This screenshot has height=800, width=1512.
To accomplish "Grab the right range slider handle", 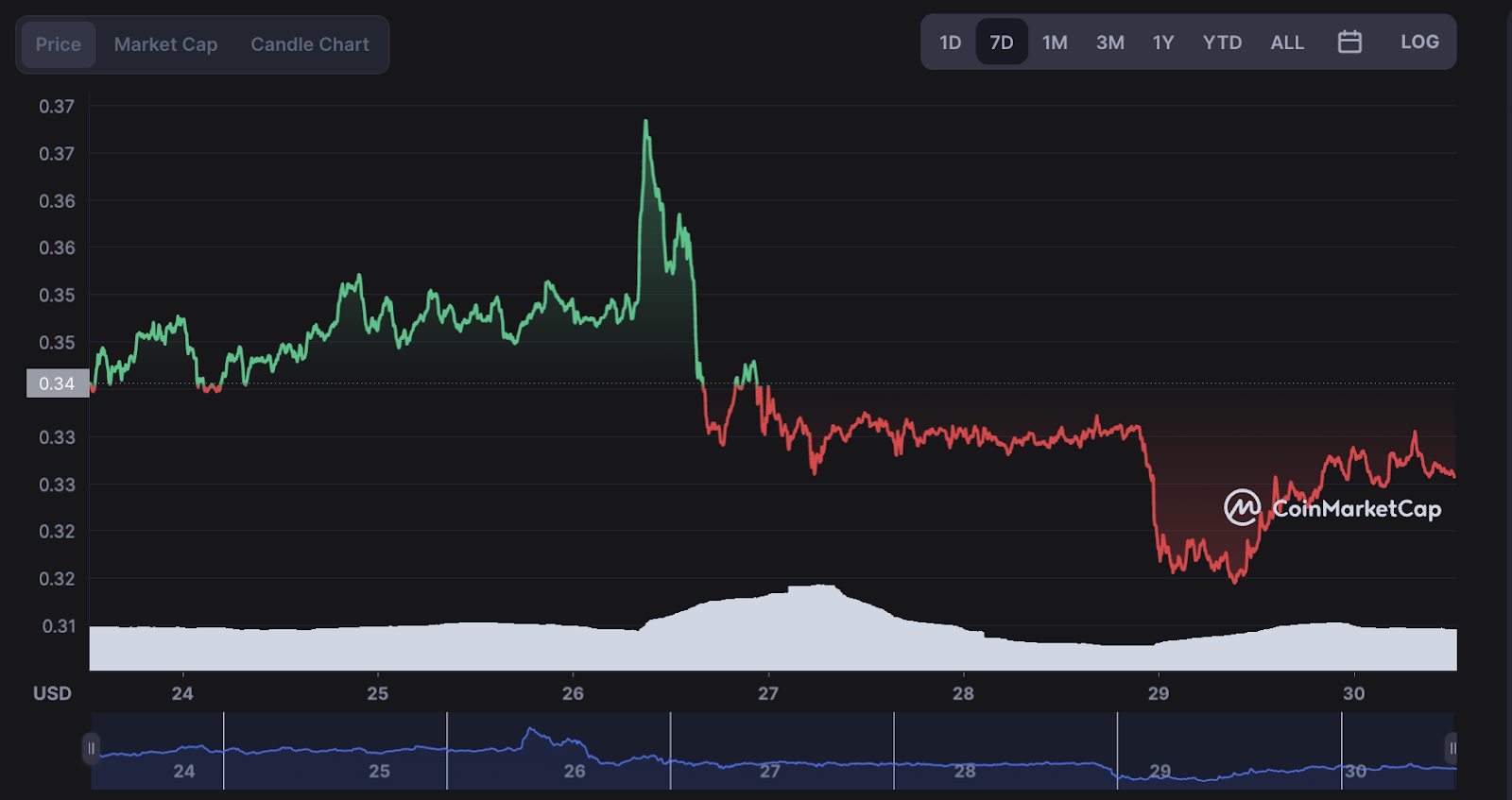I will 1452,749.
